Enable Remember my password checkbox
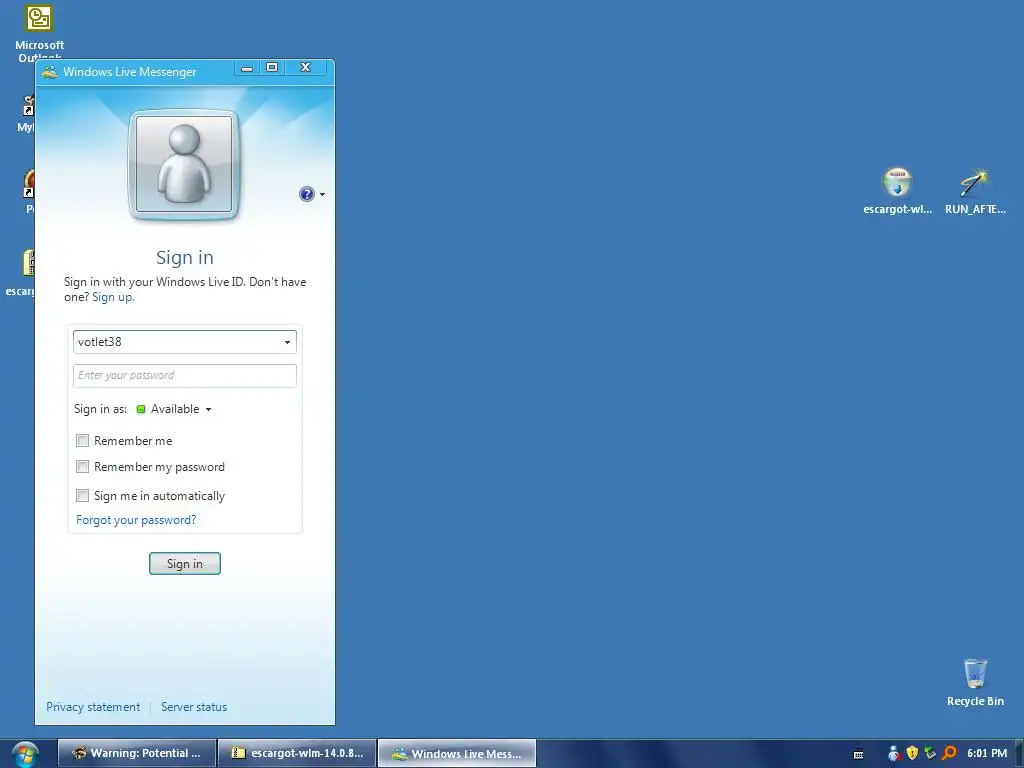This screenshot has height=768, width=1024. (82, 467)
